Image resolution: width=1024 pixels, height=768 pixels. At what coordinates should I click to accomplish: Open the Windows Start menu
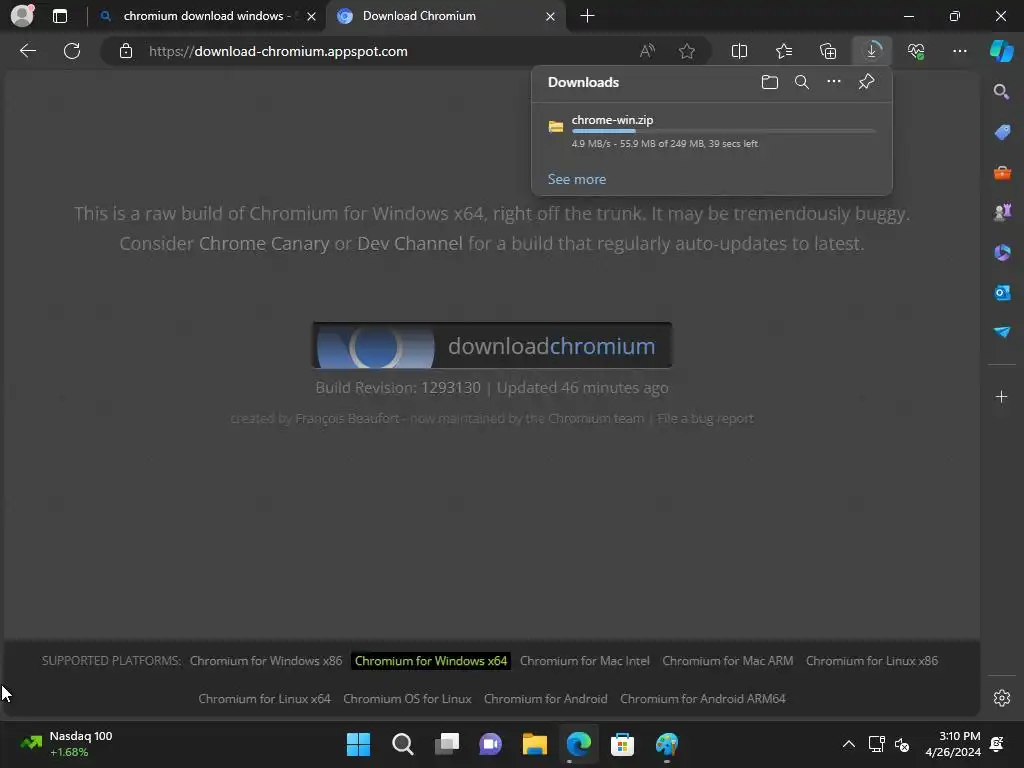pos(359,744)
